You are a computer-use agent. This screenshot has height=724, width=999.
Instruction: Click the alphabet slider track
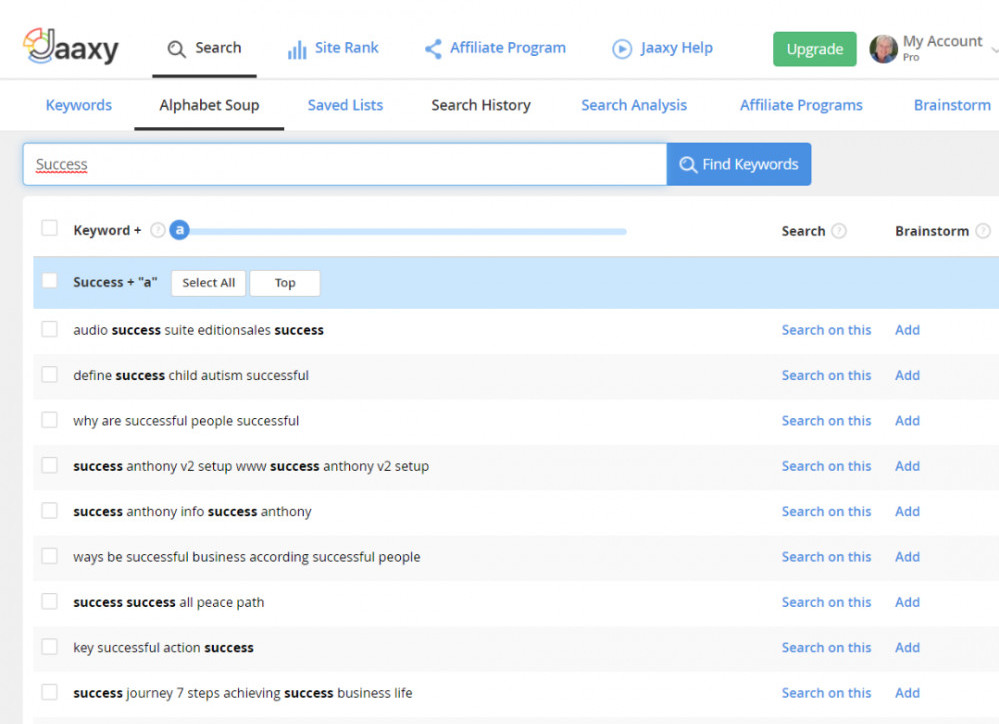coord(408,231)
